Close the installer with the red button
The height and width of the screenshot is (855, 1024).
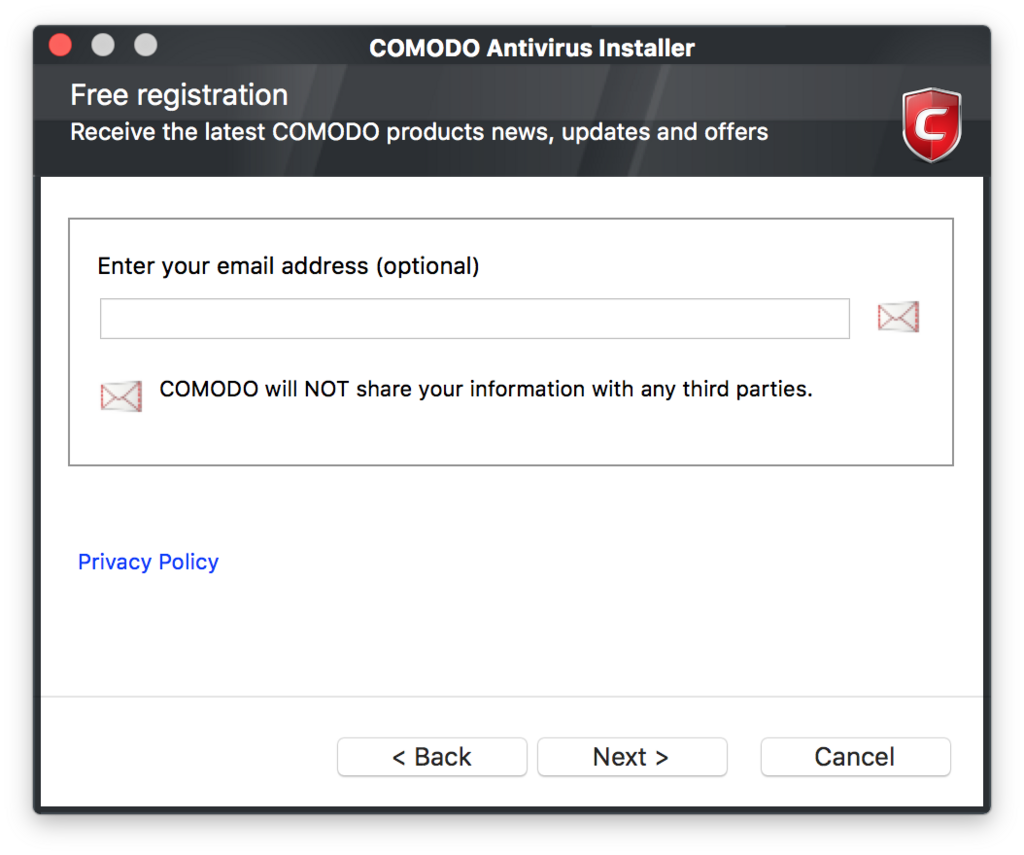pos(60,45)
